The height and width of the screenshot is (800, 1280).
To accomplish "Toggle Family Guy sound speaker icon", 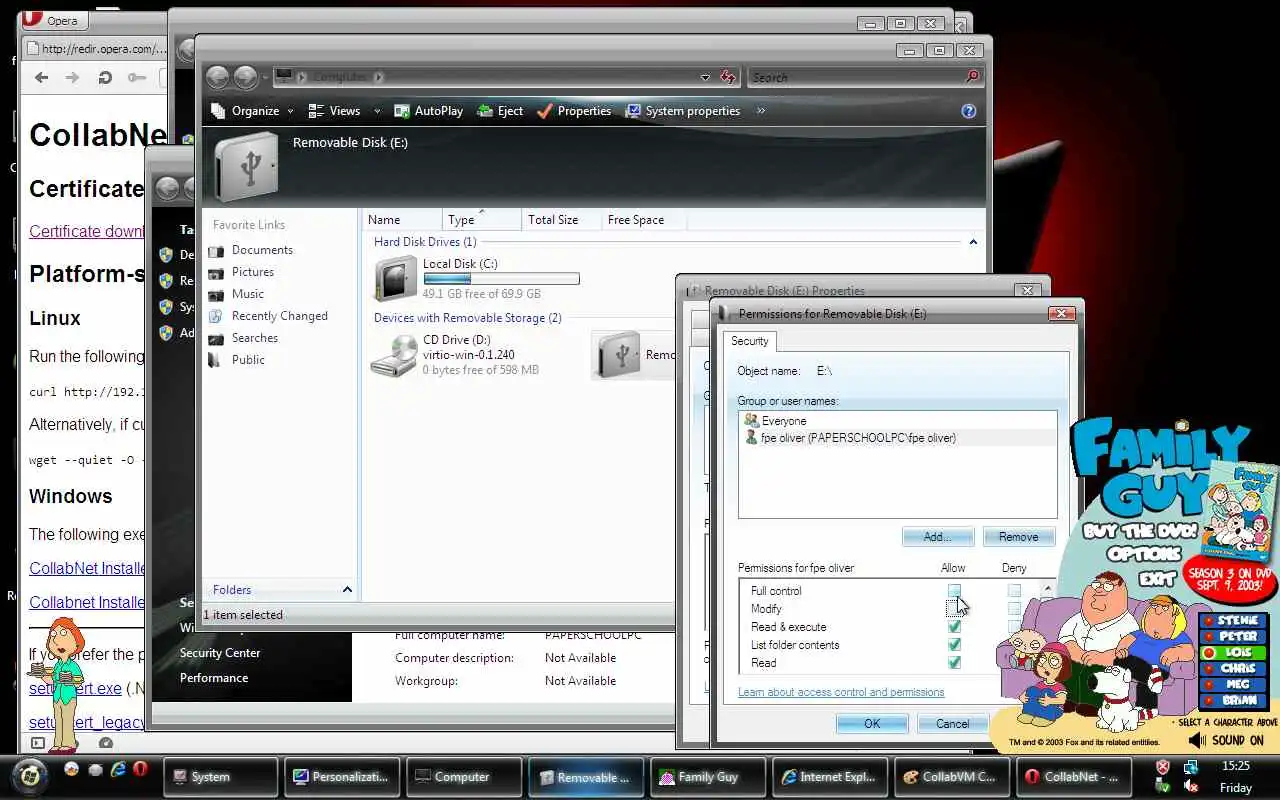I will (1196, 741).
